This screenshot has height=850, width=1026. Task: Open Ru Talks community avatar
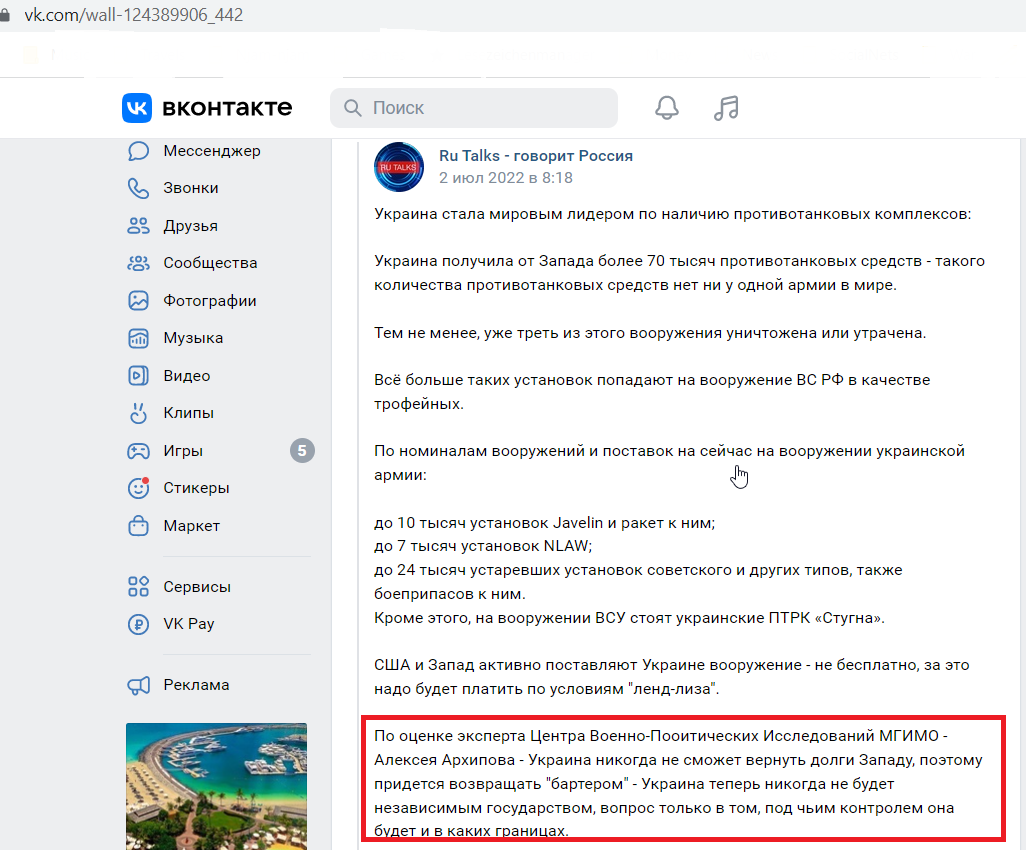pos(398,167)
